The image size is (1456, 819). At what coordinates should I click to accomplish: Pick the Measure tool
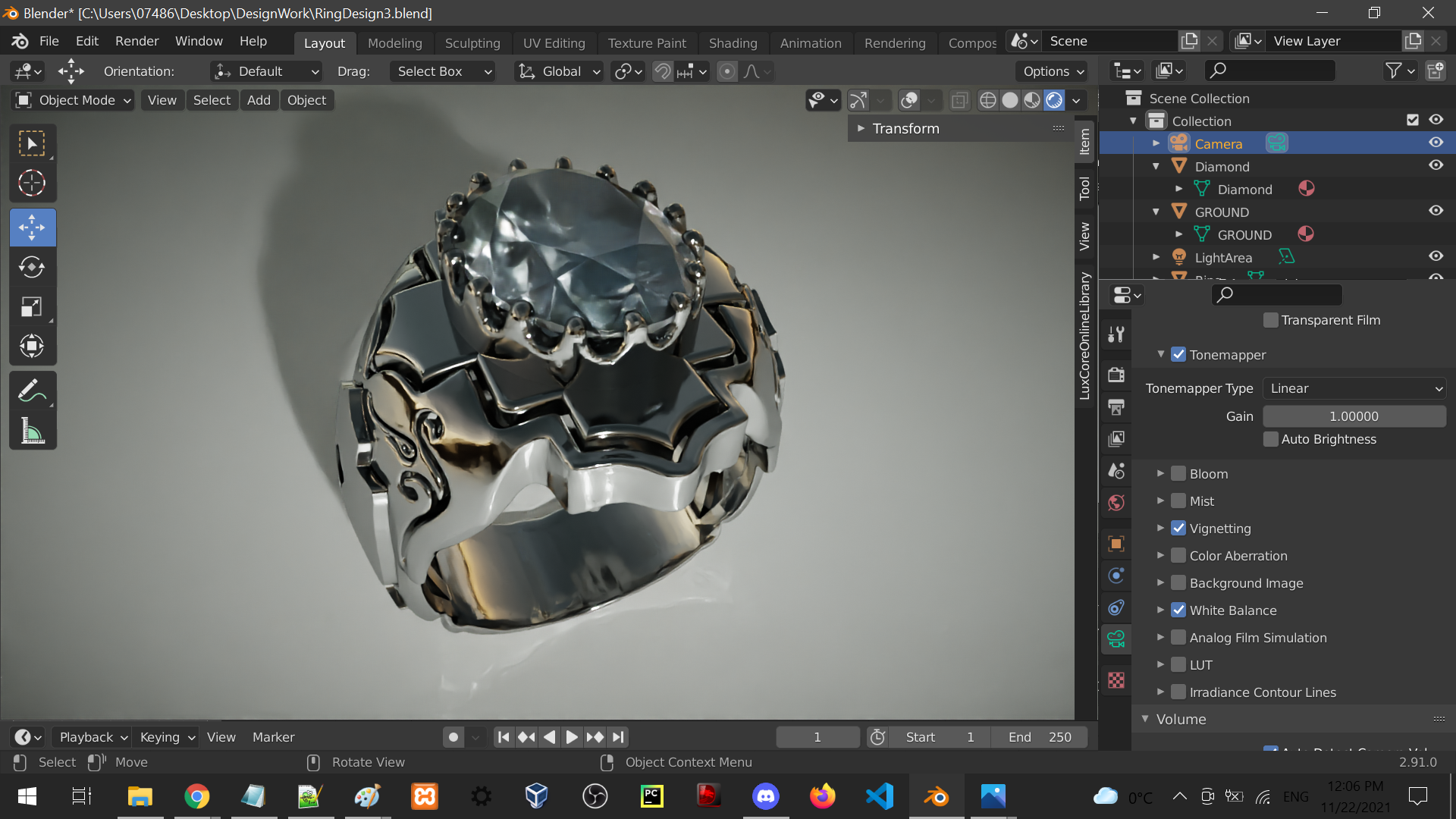click(32, 431)
